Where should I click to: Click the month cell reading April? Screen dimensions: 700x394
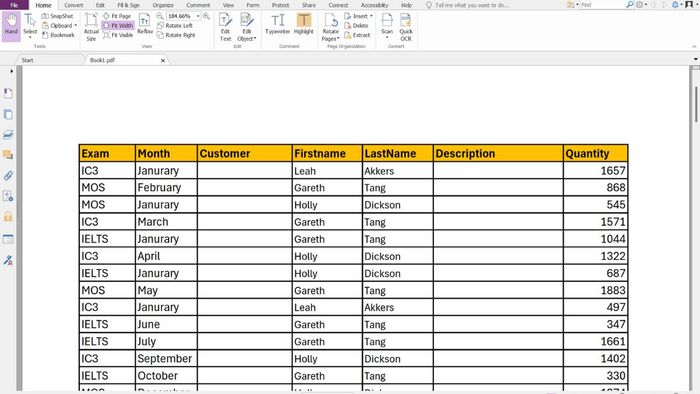tap(166, 256)
